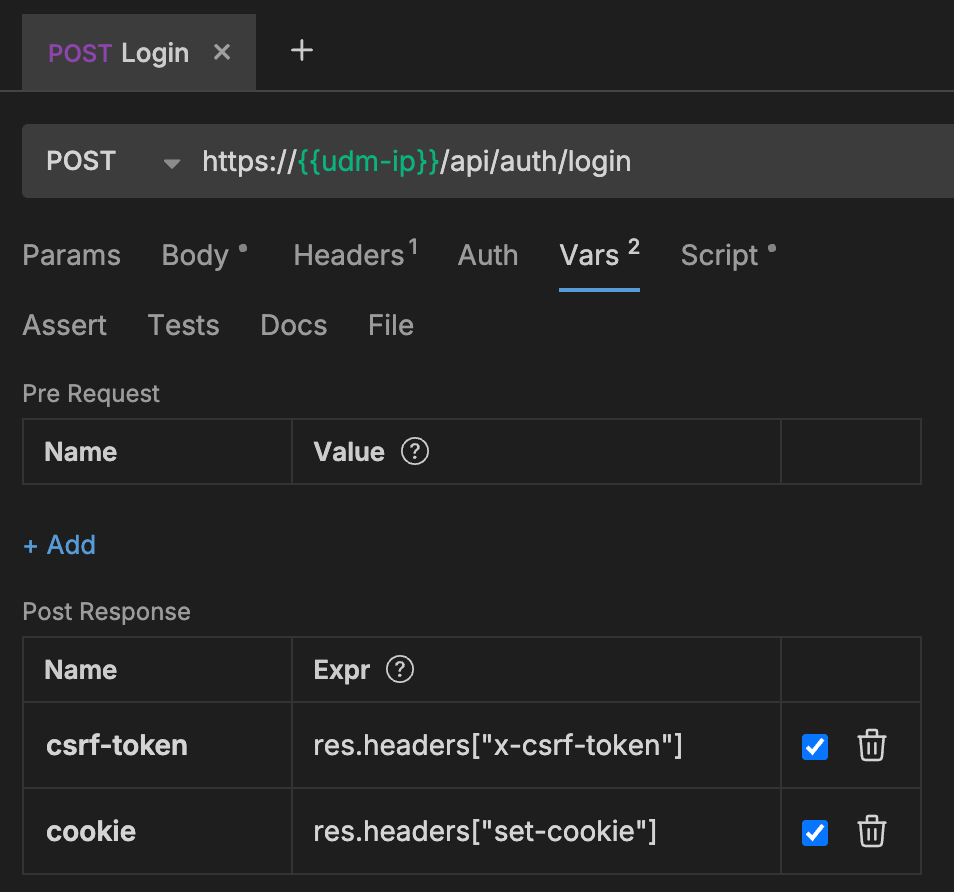This screenshot has width=954, height=892.
Task: Click the request URL field
Action: (560, 161)
